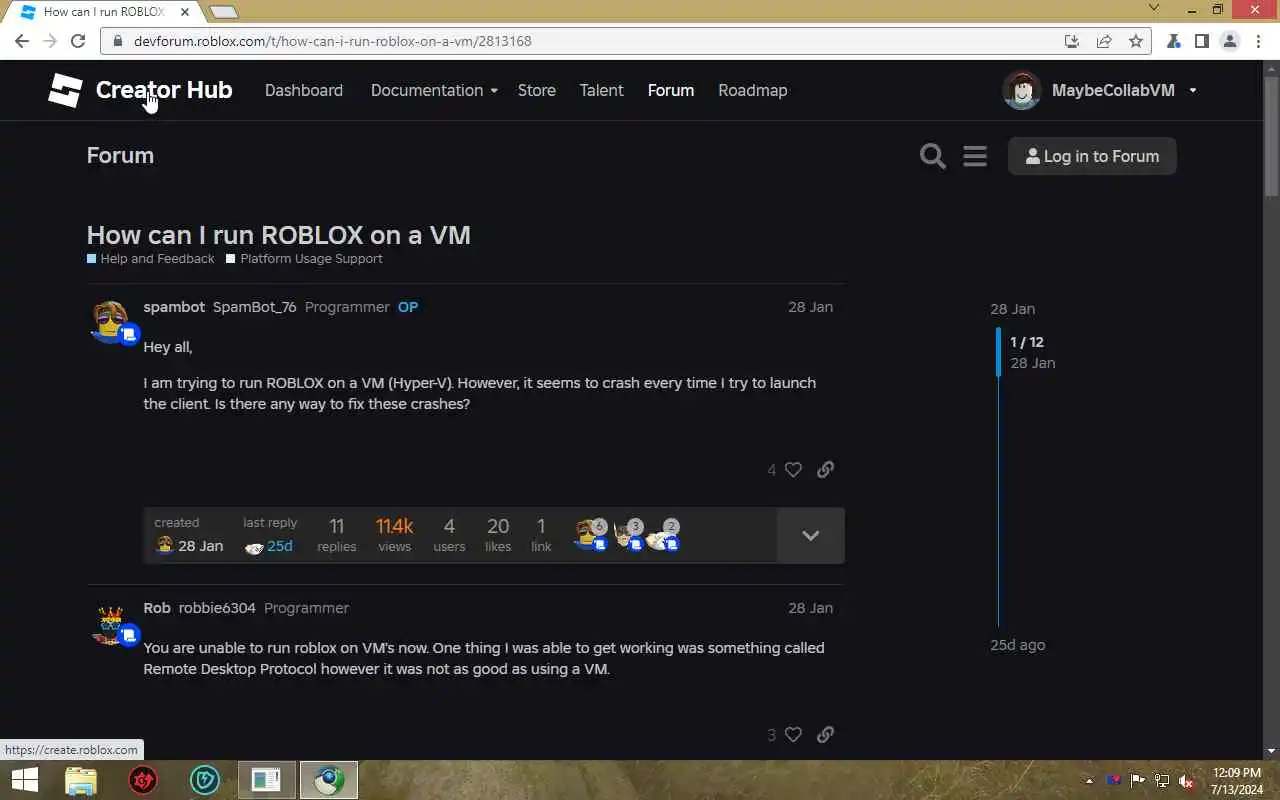Click the green circular app on the taskbar
This screenshot has height=800, width=1280.
click(205, 780)
